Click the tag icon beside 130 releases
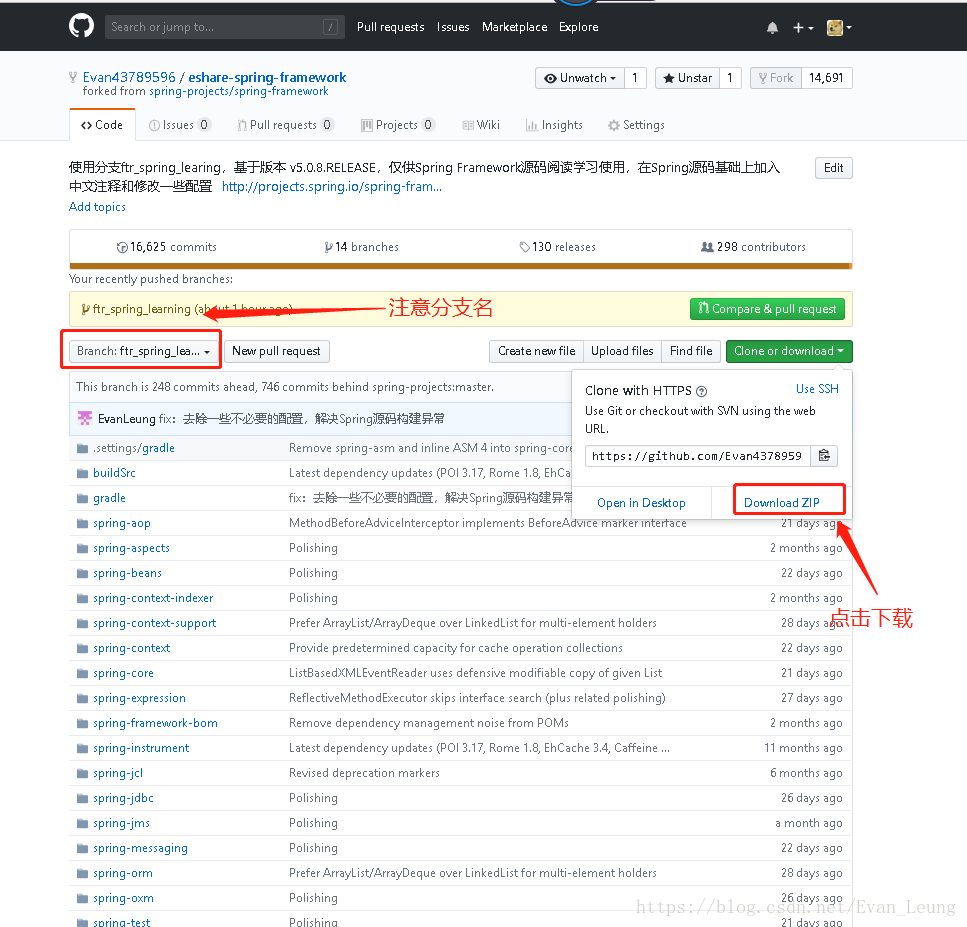Viewport: 967px width, 927px height. pos(525,247)
